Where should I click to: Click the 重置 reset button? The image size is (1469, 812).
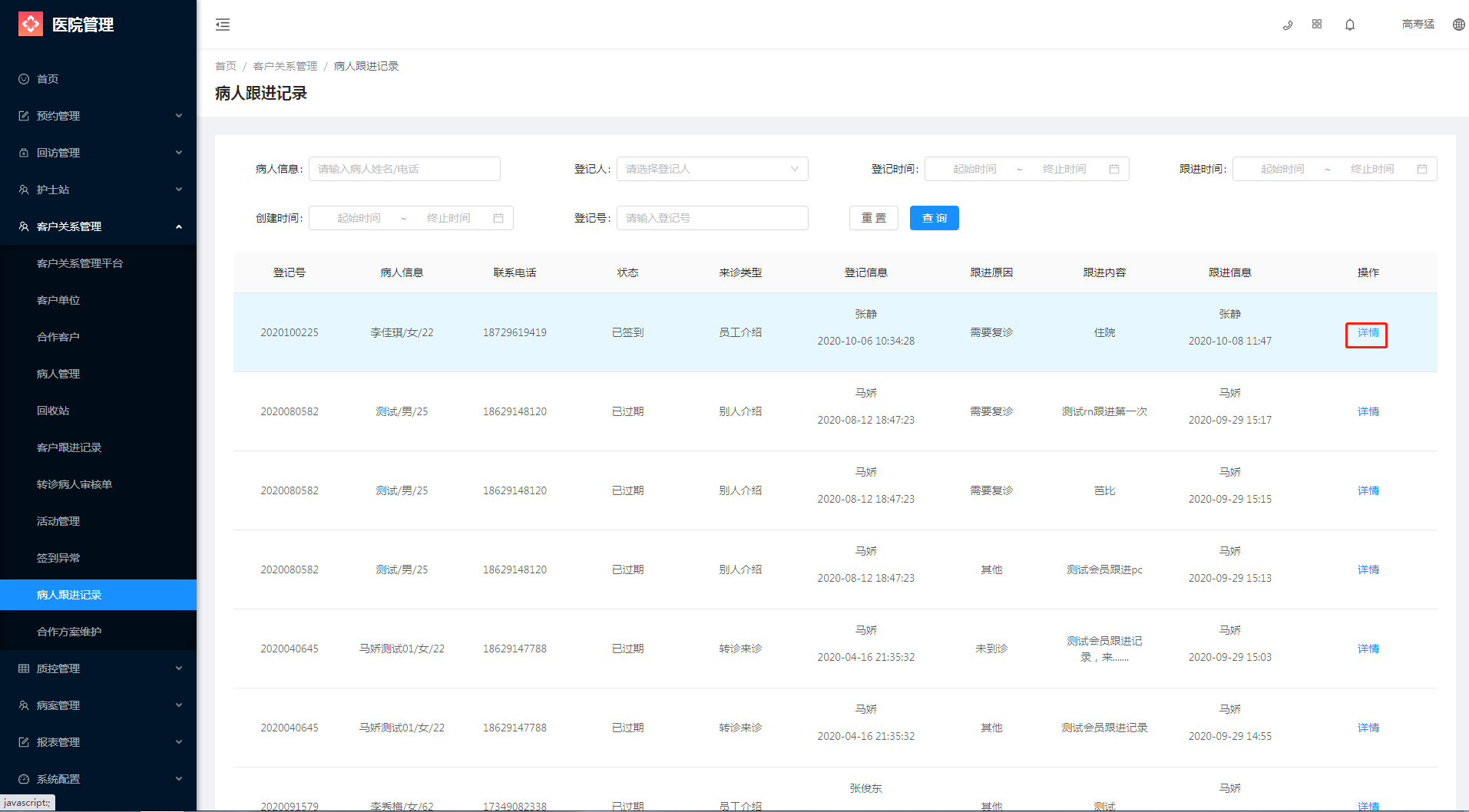tap(874, 218)
